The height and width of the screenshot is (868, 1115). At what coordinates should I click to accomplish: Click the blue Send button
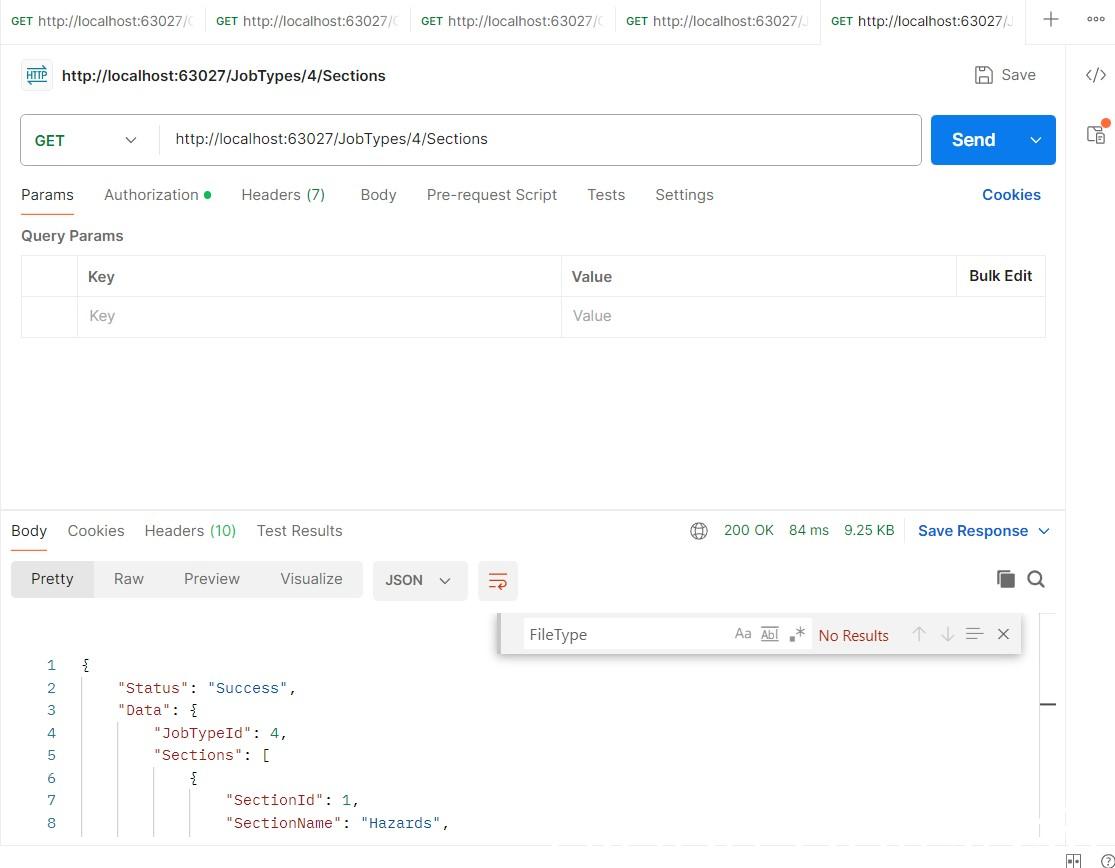(973, 140)
